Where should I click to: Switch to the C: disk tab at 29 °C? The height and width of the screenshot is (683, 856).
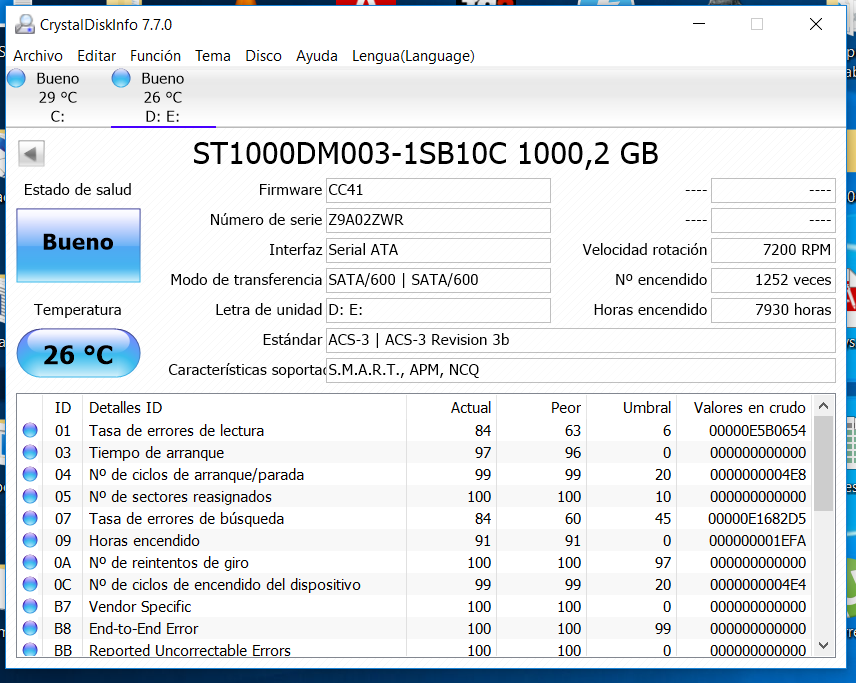[x=57, y=97]
